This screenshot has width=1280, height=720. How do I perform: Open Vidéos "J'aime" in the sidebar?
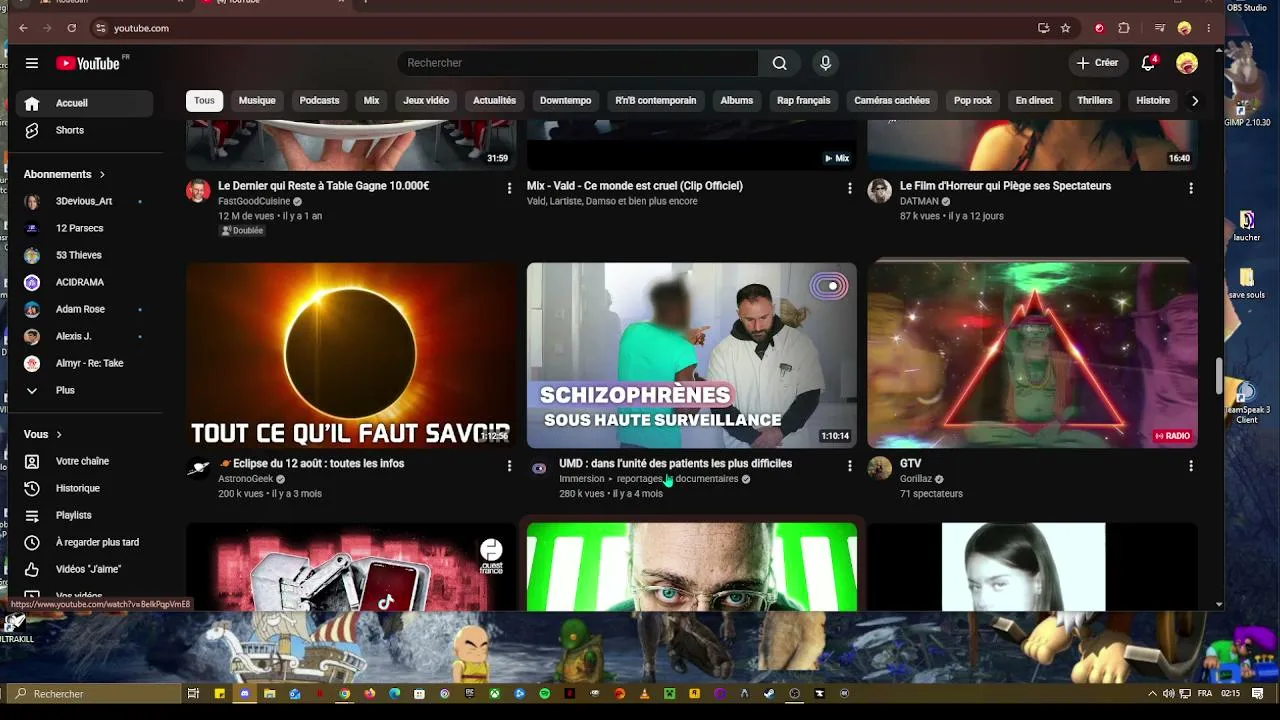[85, 569]
